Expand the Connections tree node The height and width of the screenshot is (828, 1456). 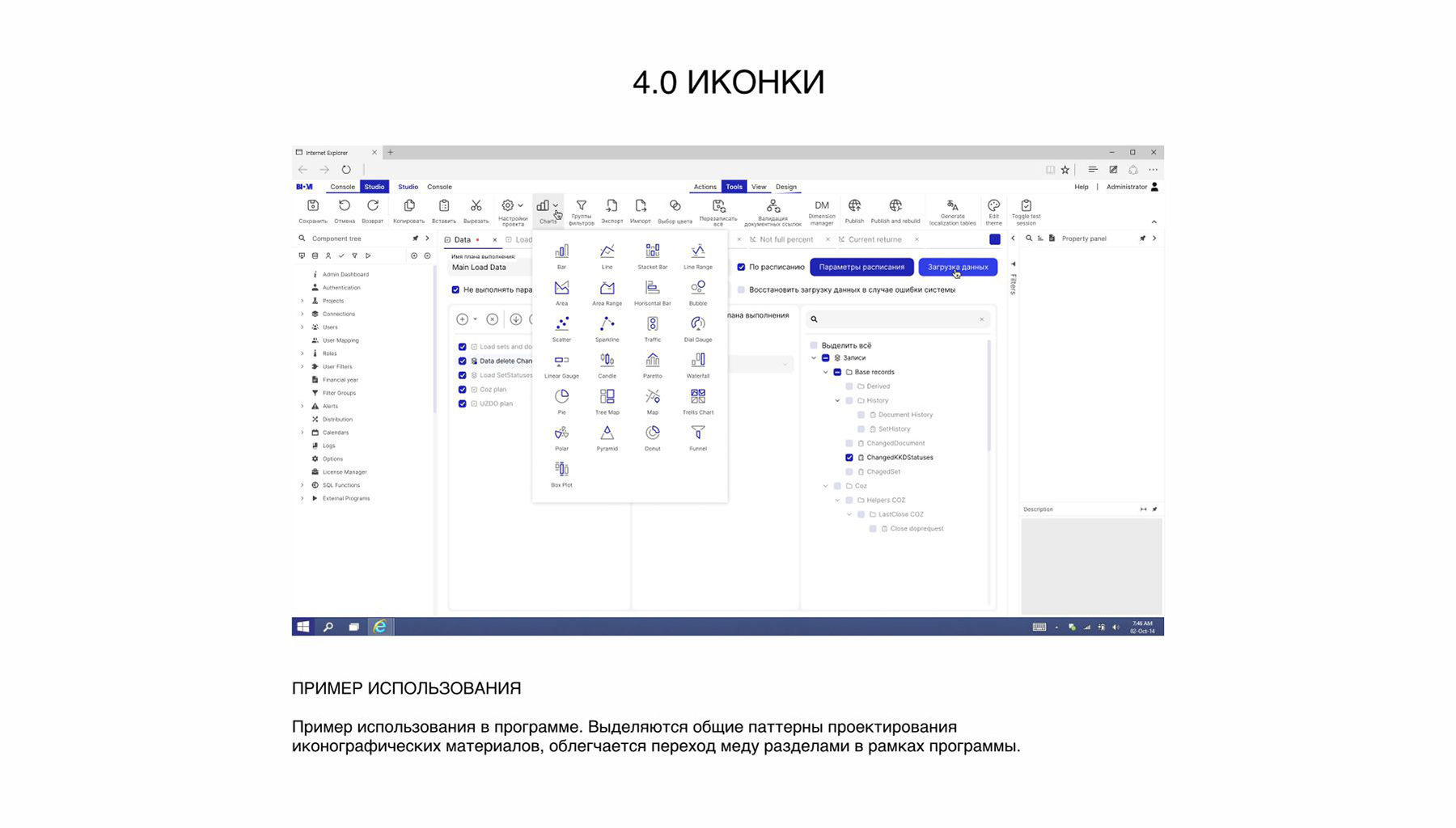(x=303, y=314)
